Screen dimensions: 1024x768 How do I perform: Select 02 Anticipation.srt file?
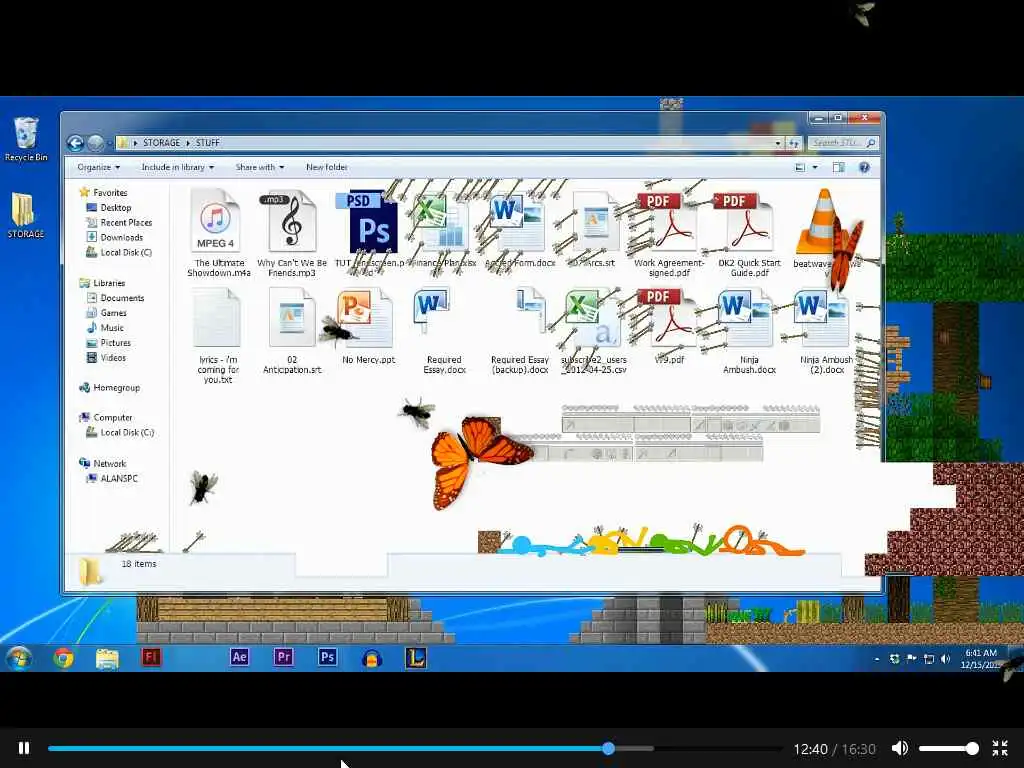(292, 332)
